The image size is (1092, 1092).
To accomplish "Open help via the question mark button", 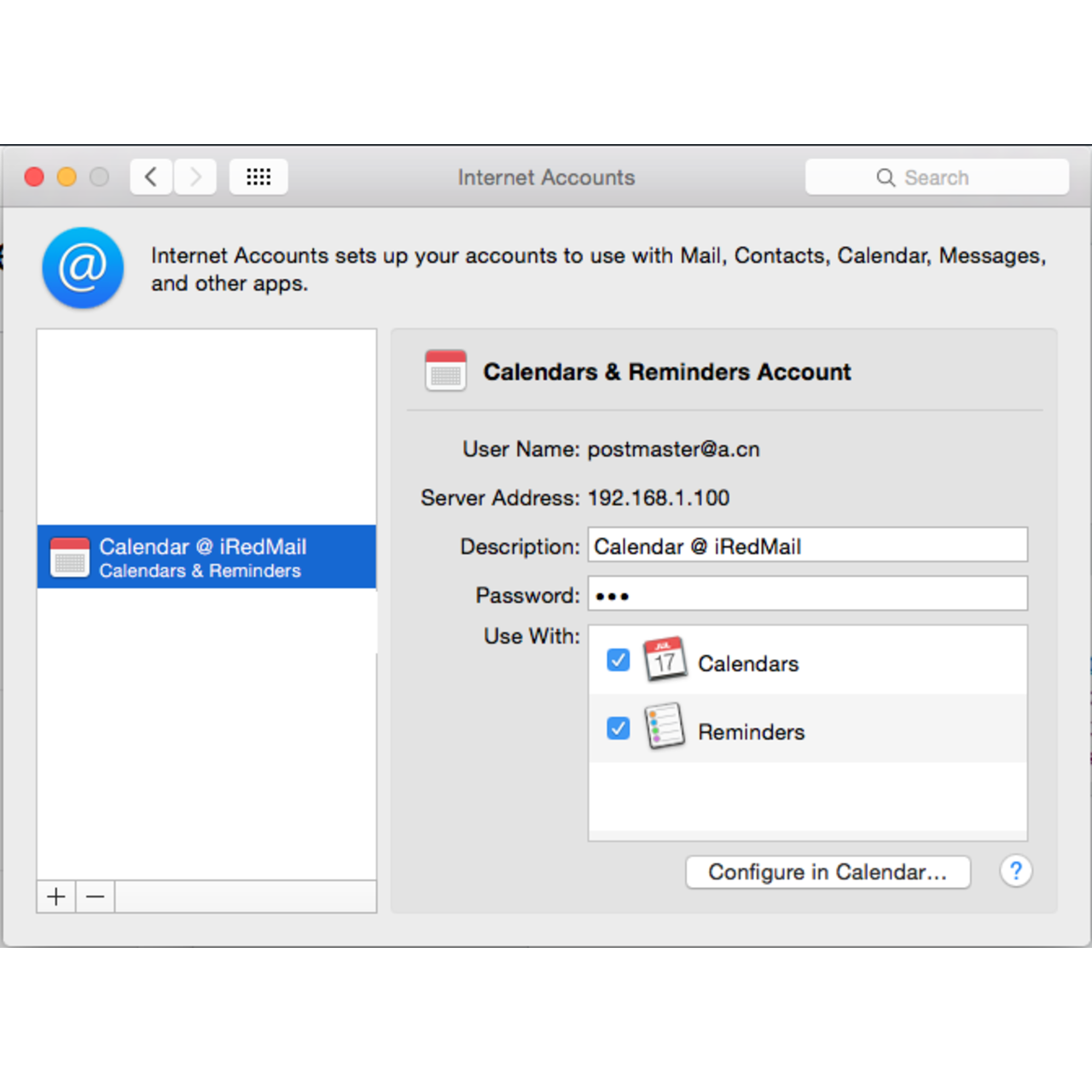I will coord(1016,871).
